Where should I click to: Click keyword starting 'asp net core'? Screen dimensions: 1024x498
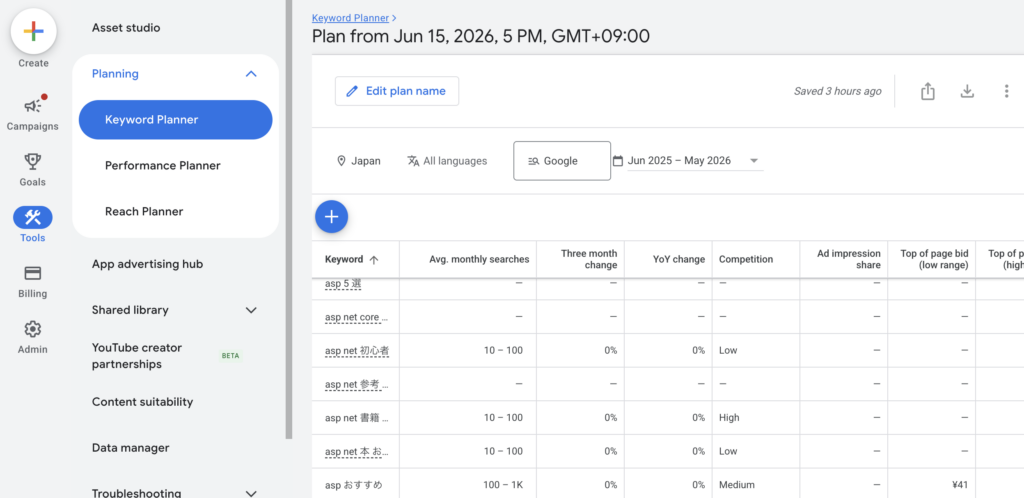click(x=357, y=317)
